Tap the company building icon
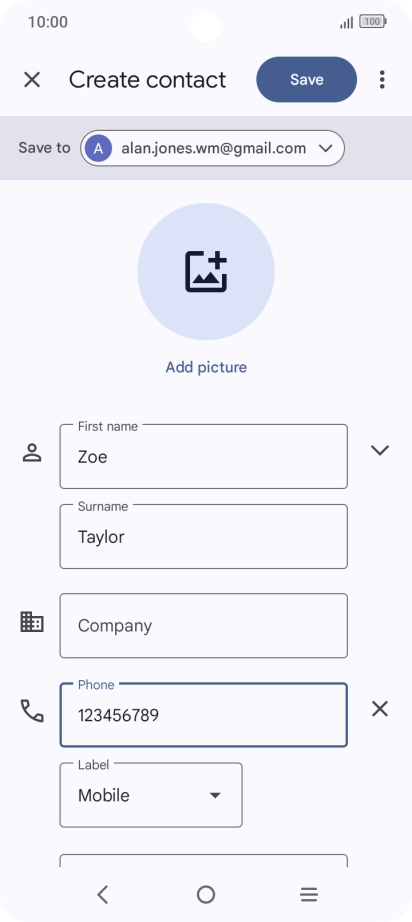The image size is (412, 922). [32, 622]
